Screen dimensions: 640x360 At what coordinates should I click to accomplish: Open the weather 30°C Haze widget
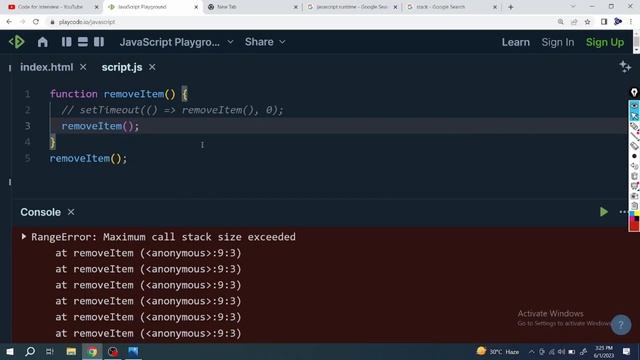coord(498,351)
